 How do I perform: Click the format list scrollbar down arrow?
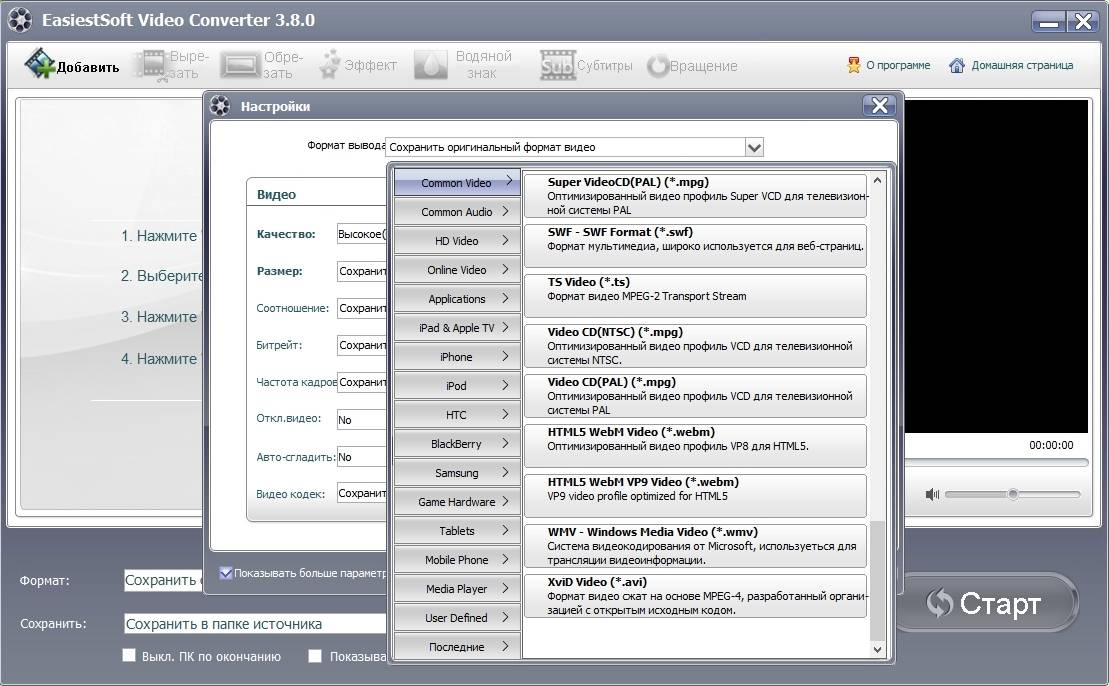[877, 649]
